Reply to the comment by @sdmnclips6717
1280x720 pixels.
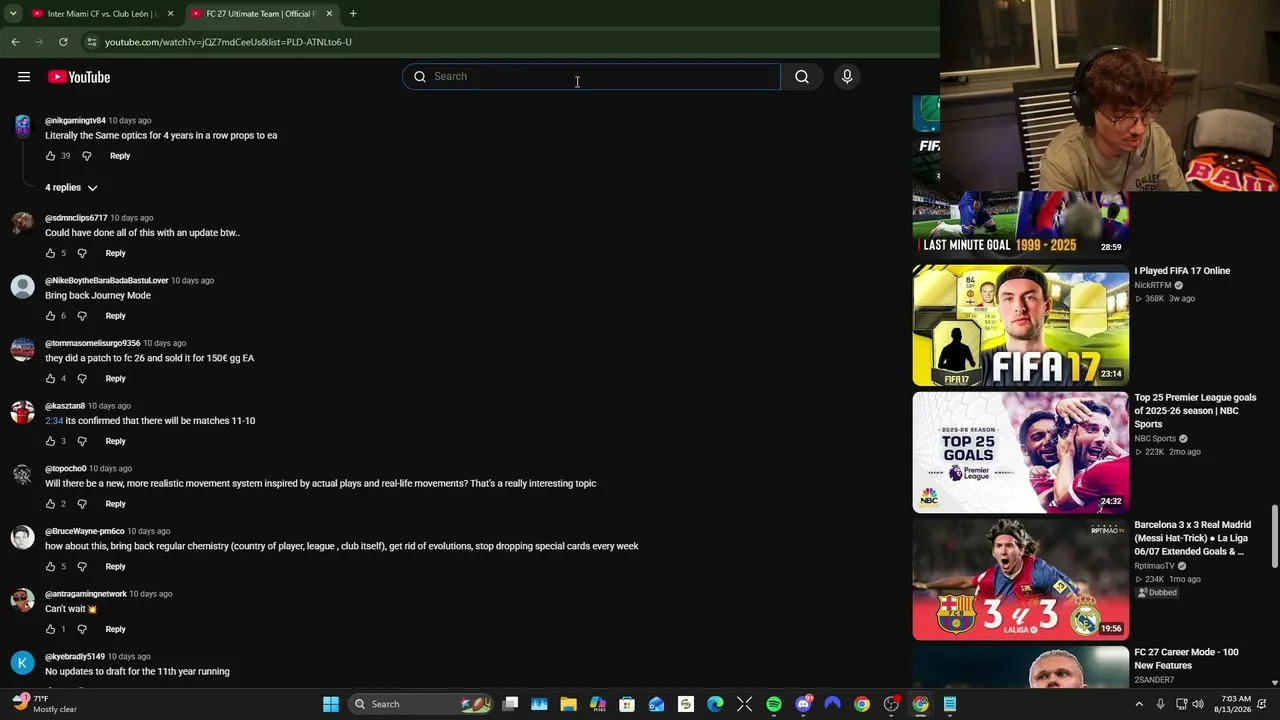pyautogui.click(x=116, y=253)
